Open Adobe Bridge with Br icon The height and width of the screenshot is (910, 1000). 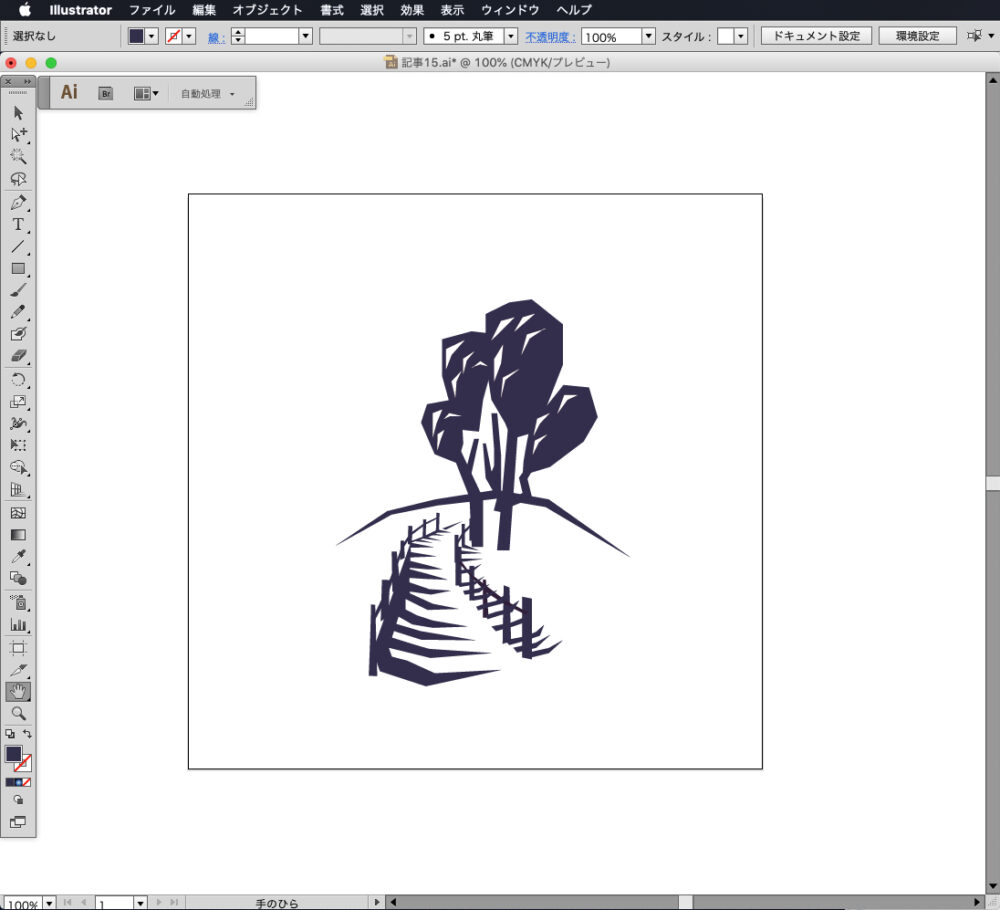point(105,93)
